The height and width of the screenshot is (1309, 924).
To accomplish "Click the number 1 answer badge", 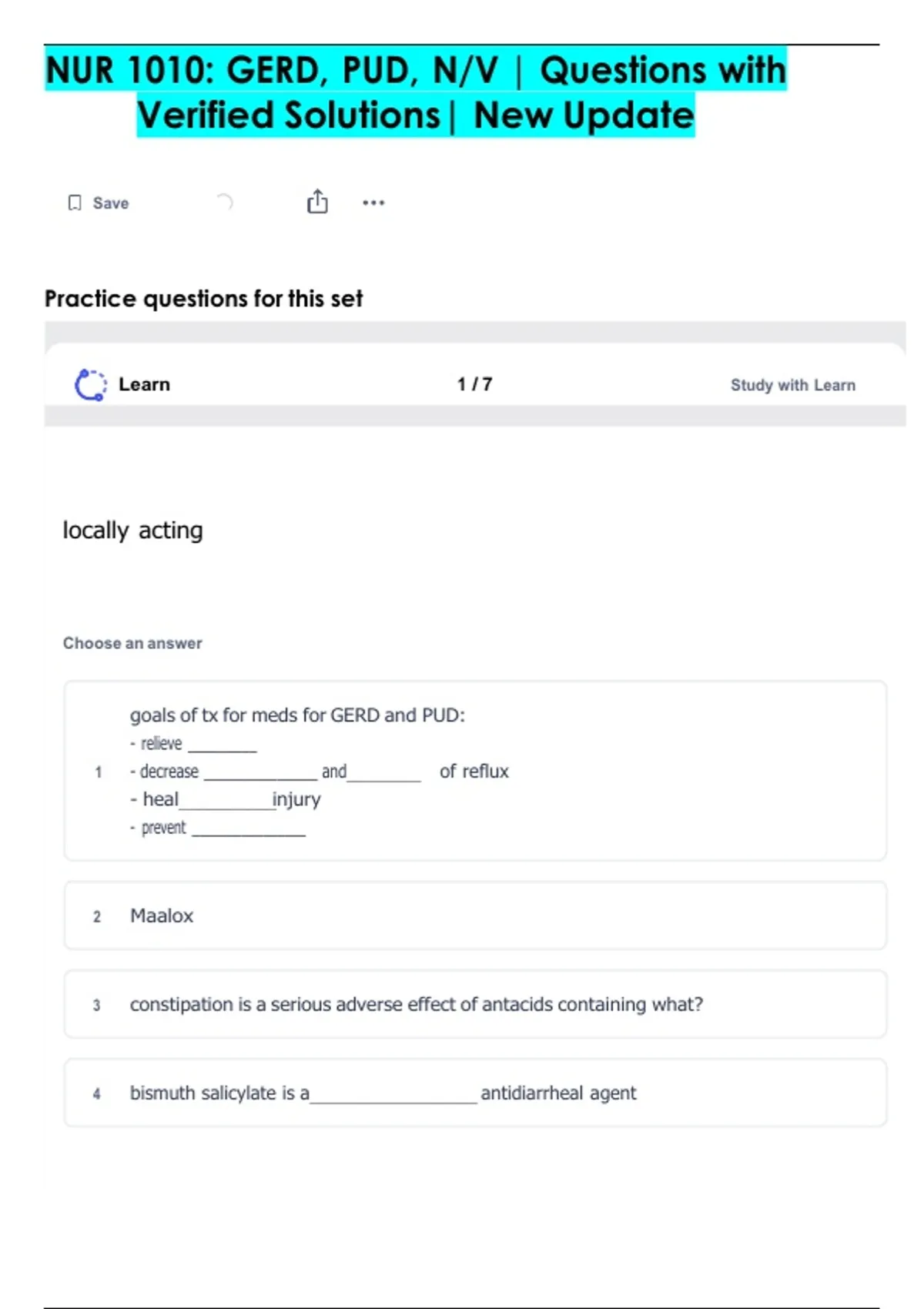I will click(x=98, y=772).
